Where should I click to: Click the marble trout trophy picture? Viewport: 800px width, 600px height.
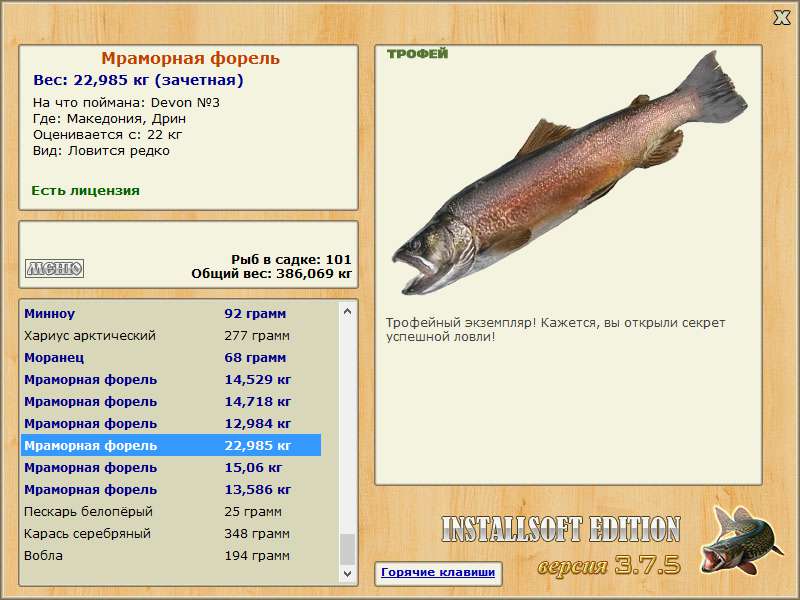click(x=569, y=172)
